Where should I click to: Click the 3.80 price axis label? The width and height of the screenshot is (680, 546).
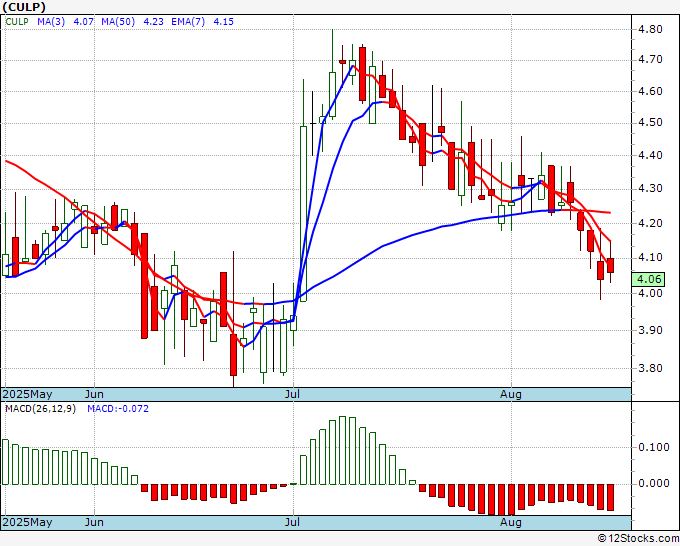tap(650, 368)
